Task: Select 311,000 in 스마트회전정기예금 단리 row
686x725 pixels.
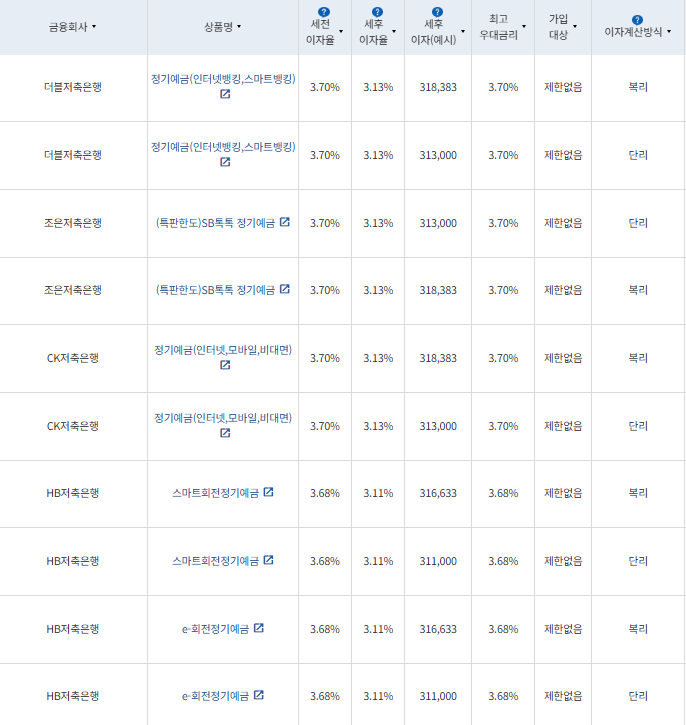Action: (x=438, y=561)
